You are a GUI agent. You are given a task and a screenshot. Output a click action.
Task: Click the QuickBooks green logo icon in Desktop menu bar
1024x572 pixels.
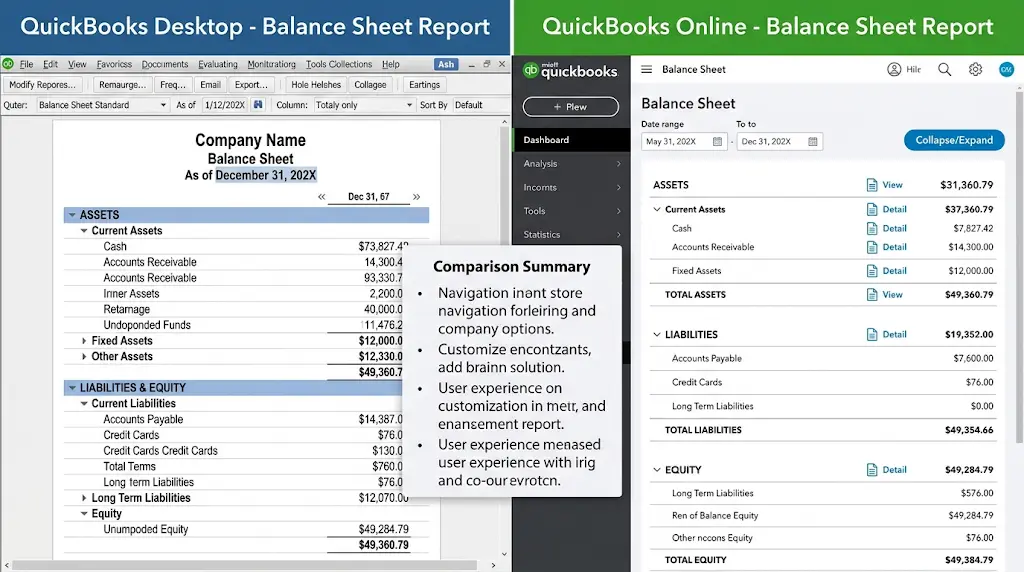coord(8,64)
